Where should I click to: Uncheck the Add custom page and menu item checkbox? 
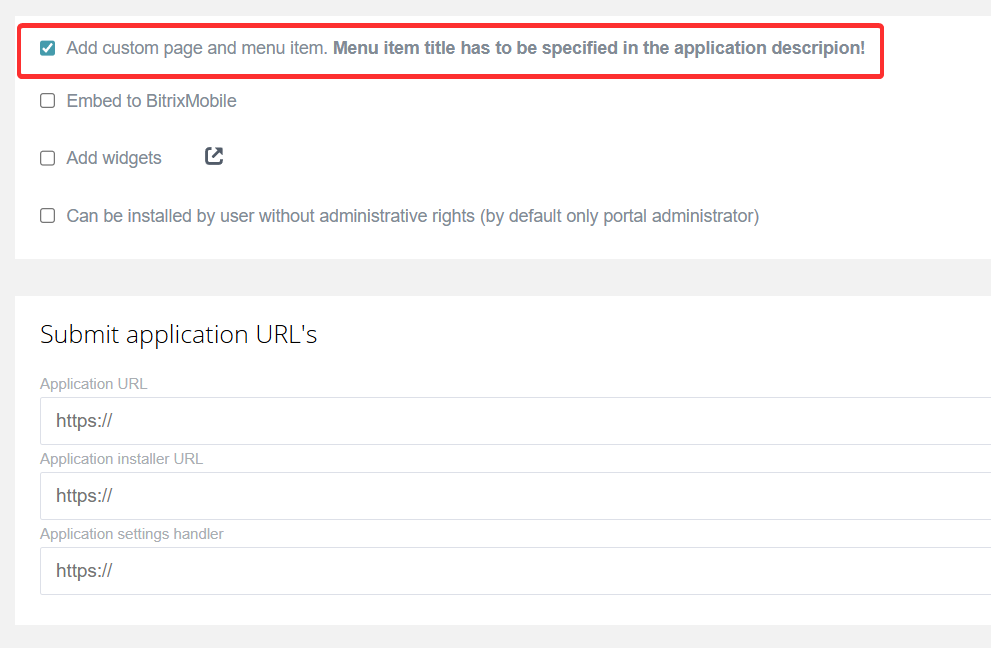click(x=48, y=48)
